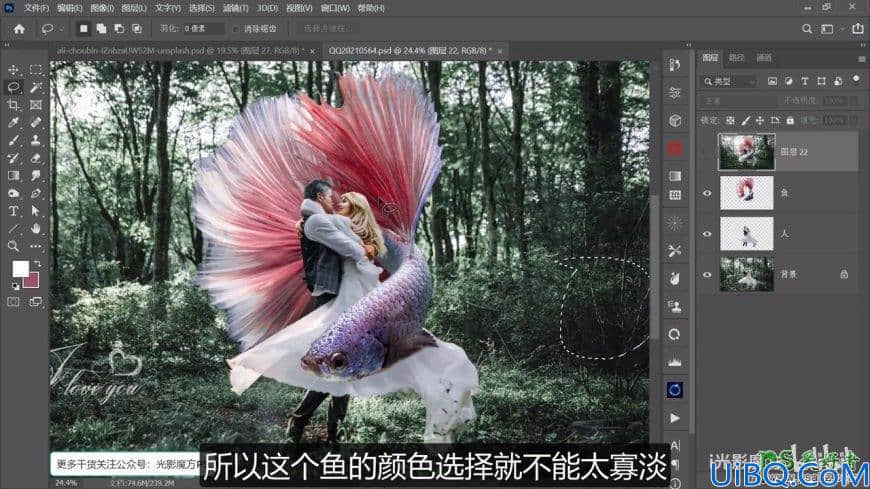Select the Brush tool
870x489 pixels.
coord(13,140)
